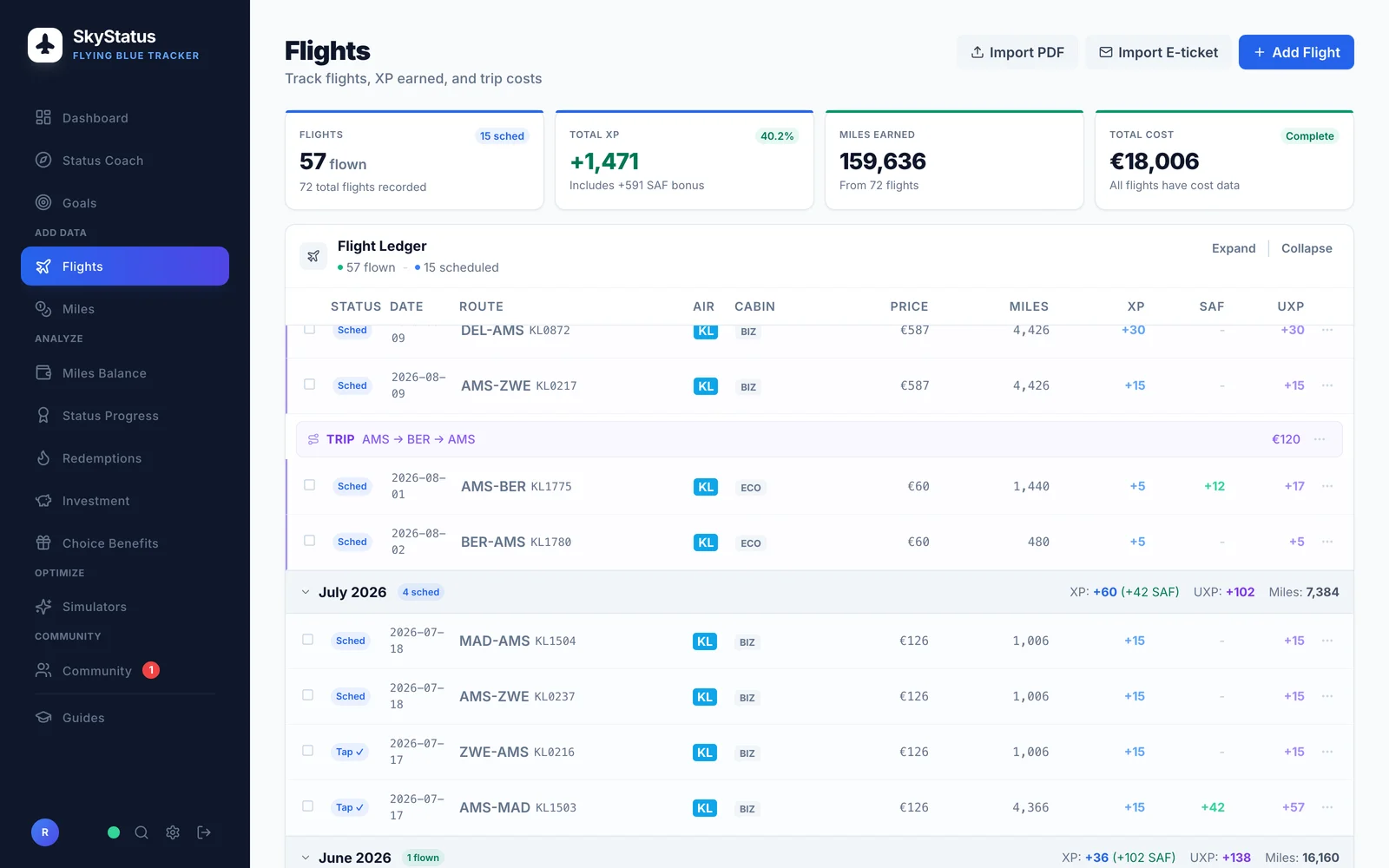The width and height of the screenshot is (1389, 868).
Task: Click the Import E-ticket button
Action: coord(1158,52)
